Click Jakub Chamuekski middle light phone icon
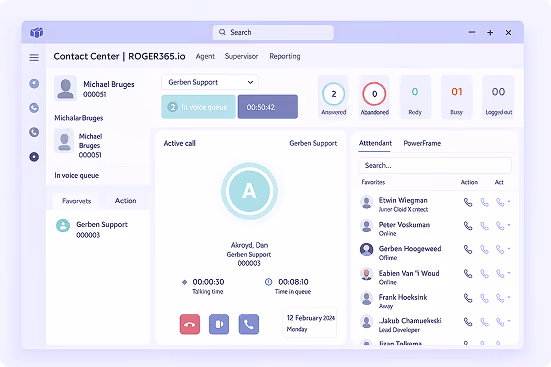The width and height of the screenshot is (551, 367). coord(485,322)
